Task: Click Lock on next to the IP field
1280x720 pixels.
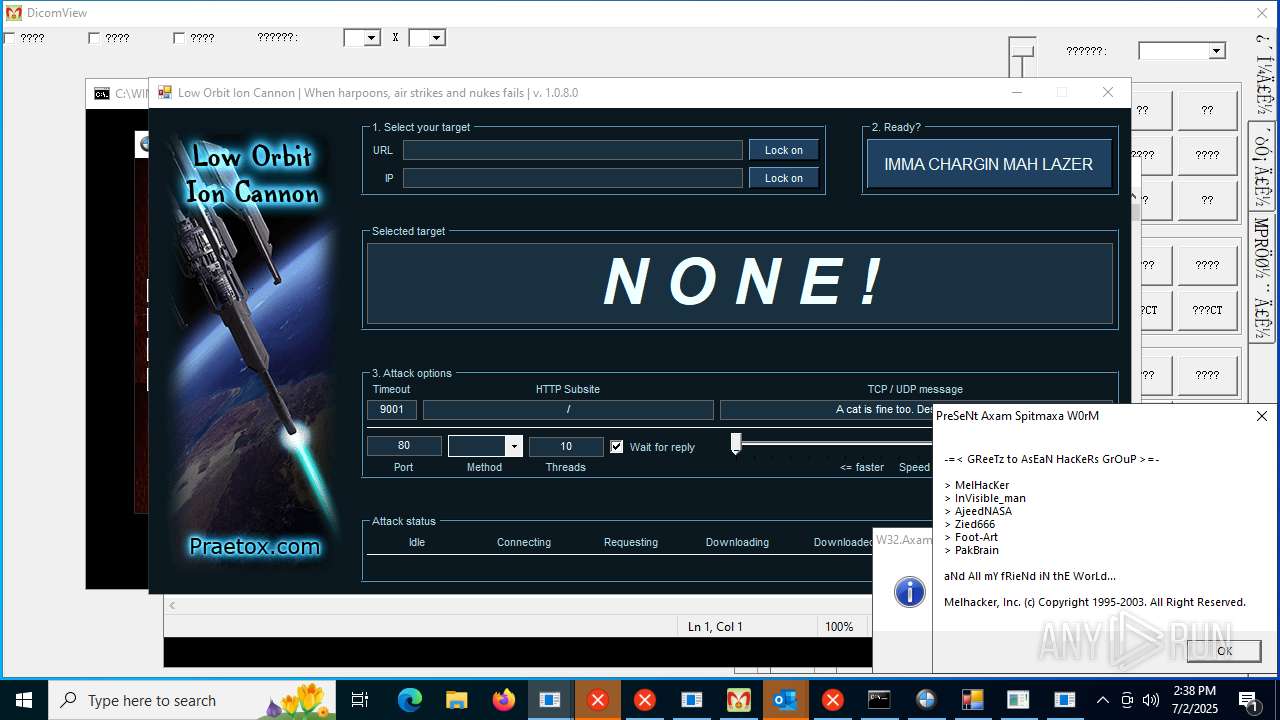Action: [x=784, y=178]
